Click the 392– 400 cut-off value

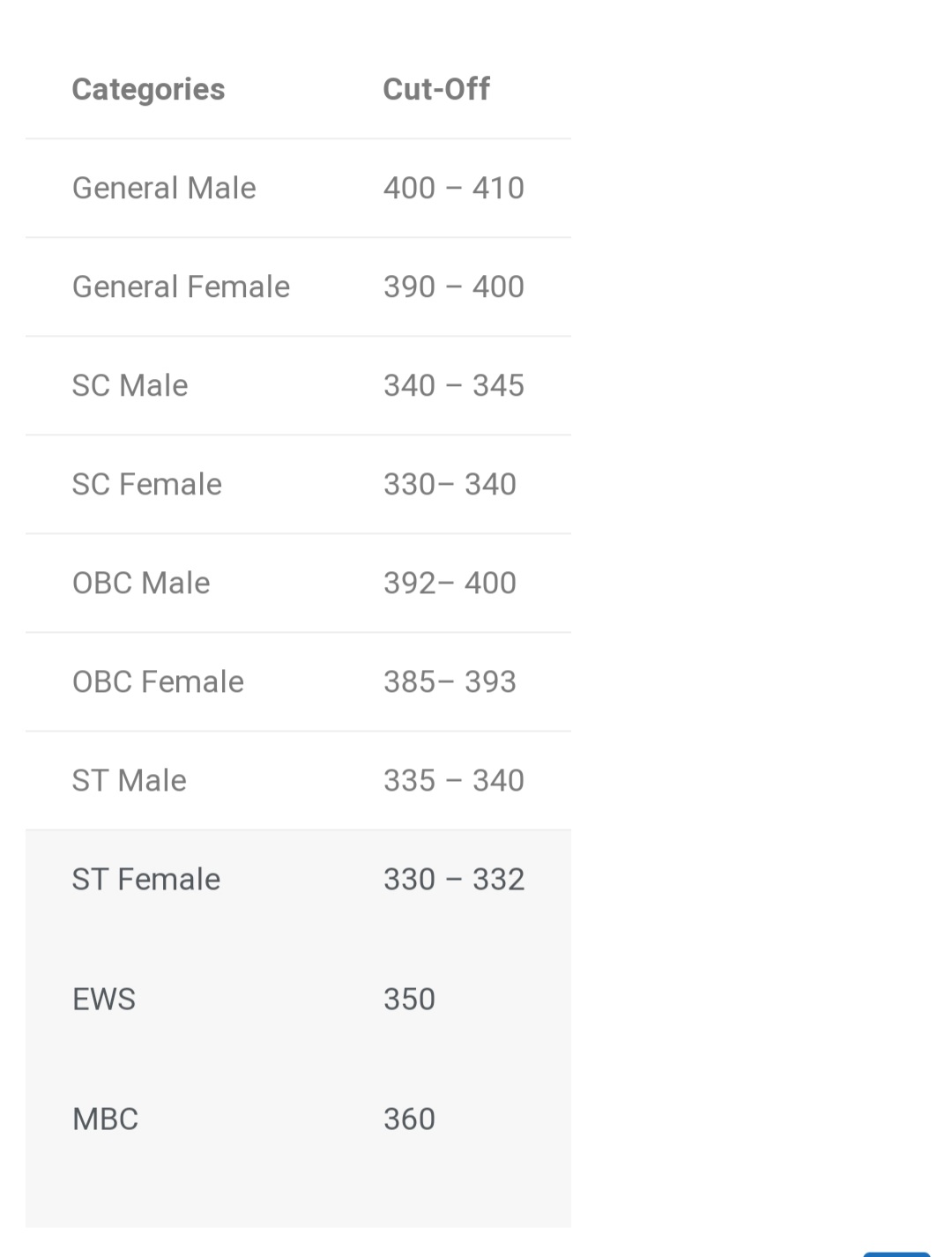click(450, 583)
